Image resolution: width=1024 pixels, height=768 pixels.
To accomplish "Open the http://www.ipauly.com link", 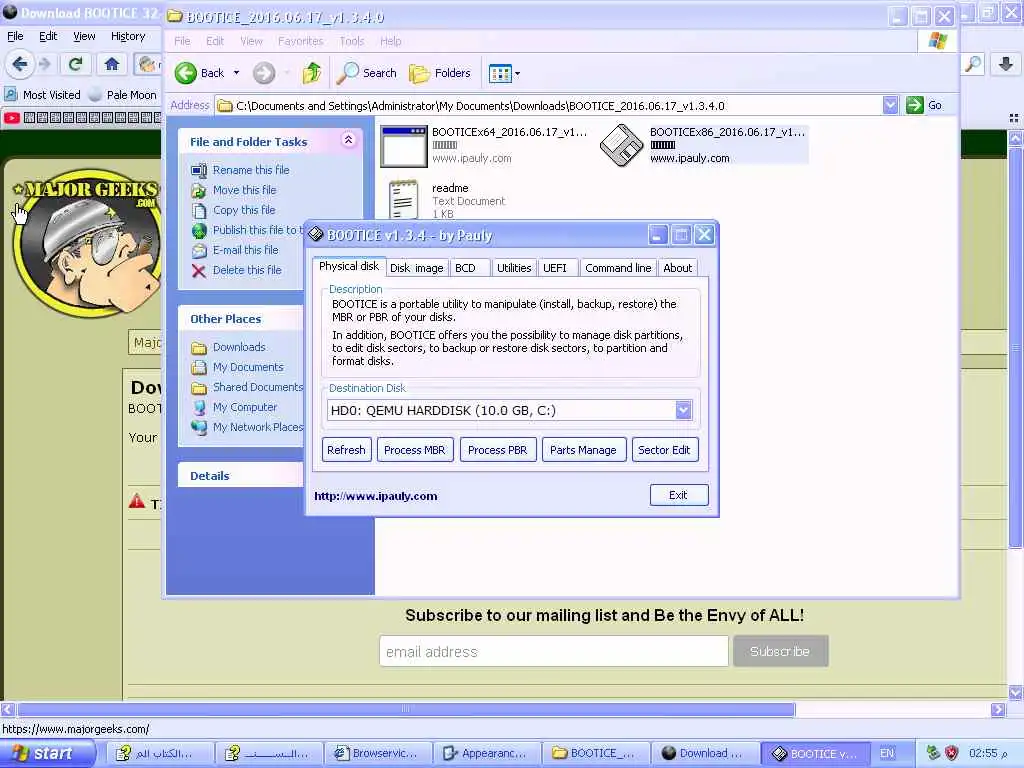I will click(376, 496).
